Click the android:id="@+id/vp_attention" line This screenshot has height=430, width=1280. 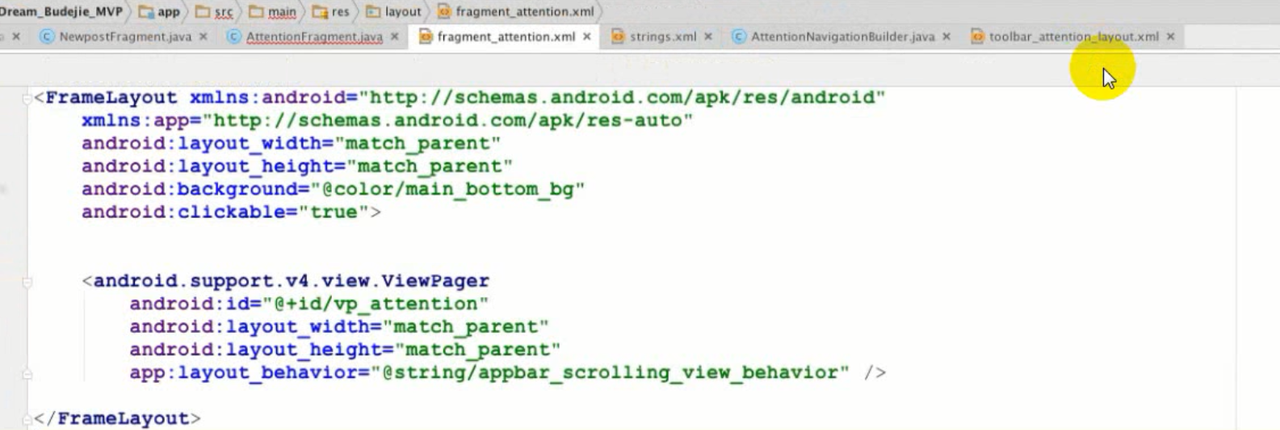point(309,304)
